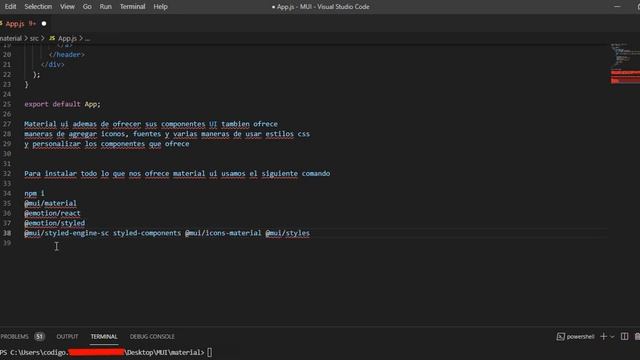Click the 51 problems count badge
640x360 pixels.
[39, 336]
